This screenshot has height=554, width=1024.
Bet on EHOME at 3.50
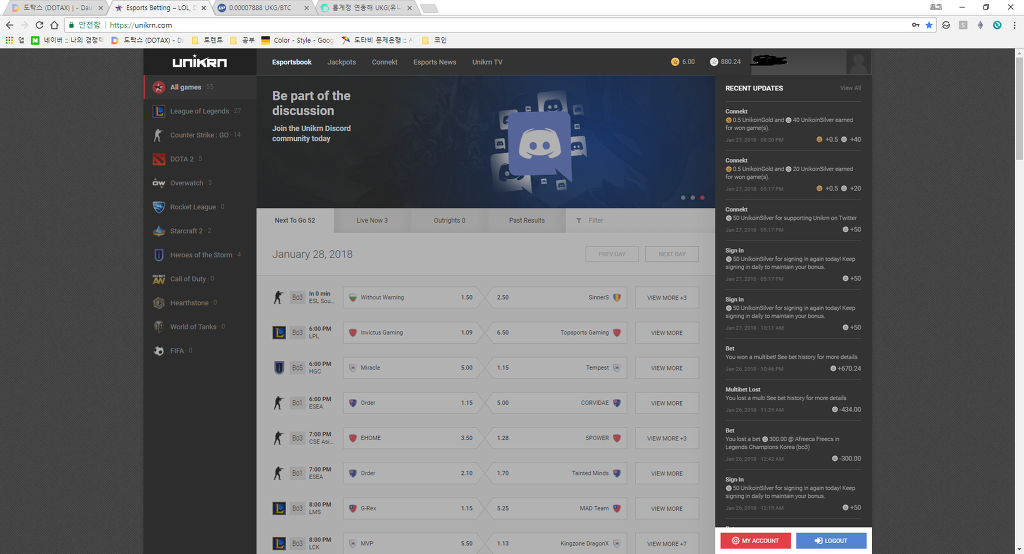tap(411, 438)
